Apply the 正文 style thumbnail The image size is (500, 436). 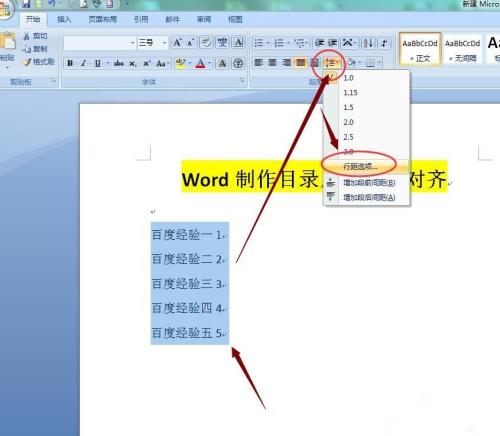tap(420, 49)
